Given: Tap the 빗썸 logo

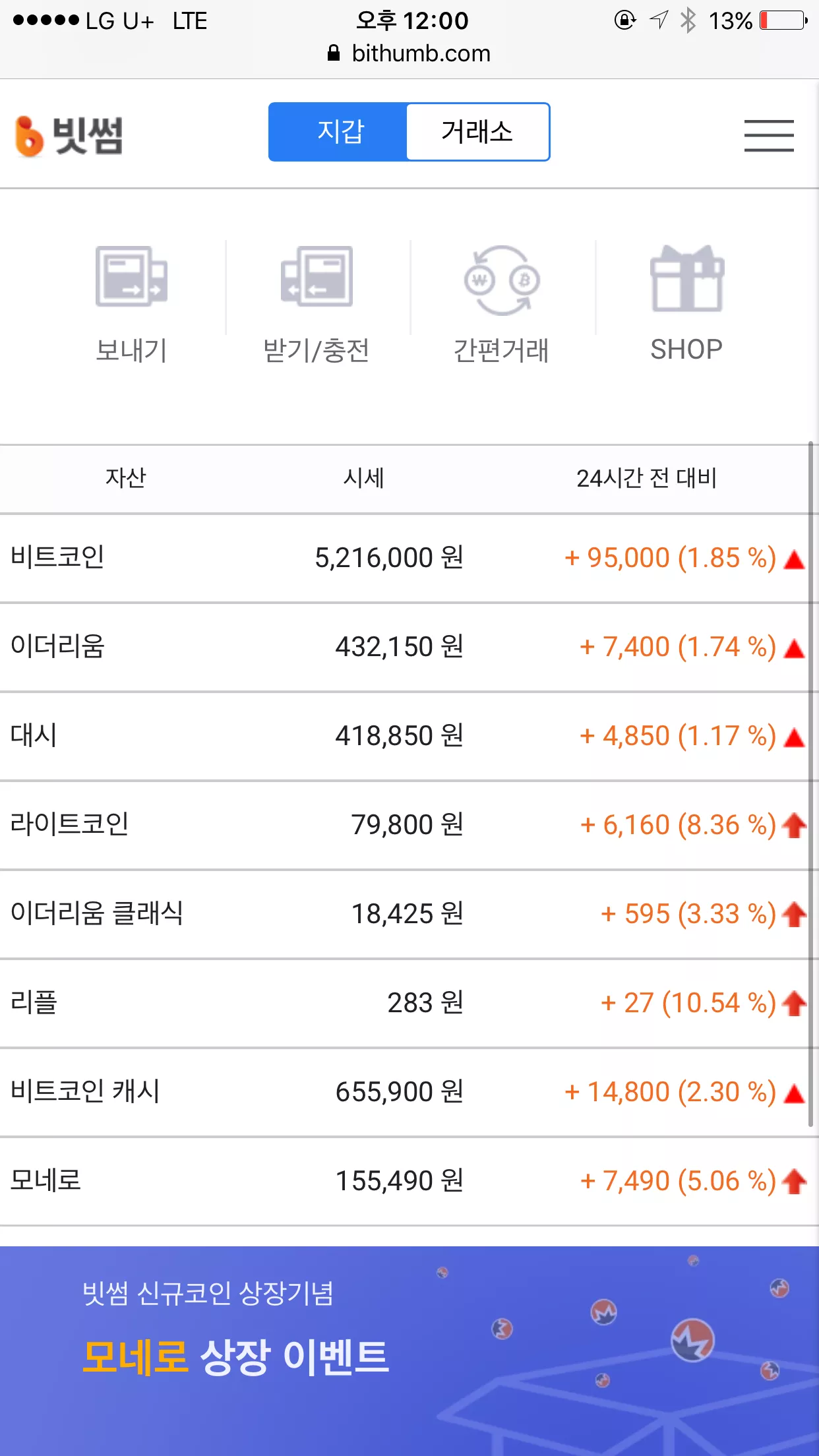Looking at the screenshot, I should (69, 136).
